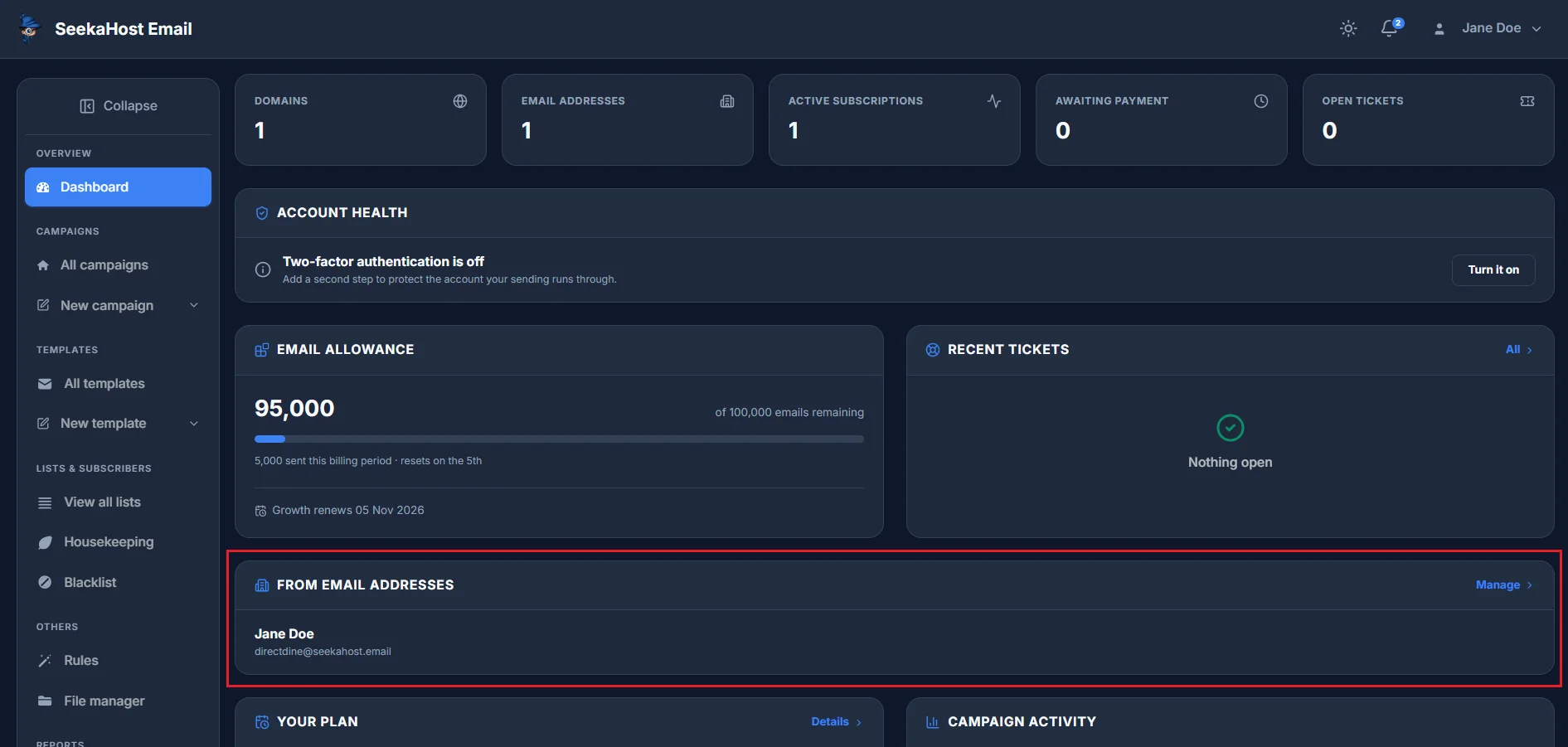Click the Active Subscriptions pulse icon
This screenshot has height=747, width=1568.
(x=994, y=101)
